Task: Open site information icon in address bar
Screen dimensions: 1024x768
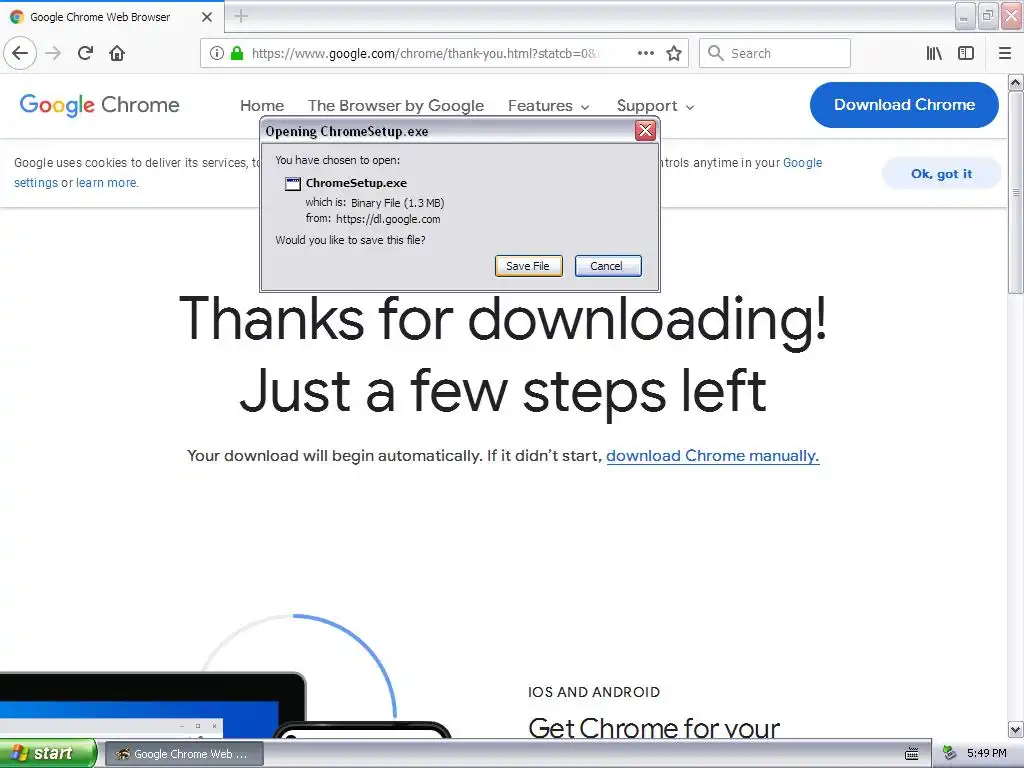Action: click(x=217, y=53)
